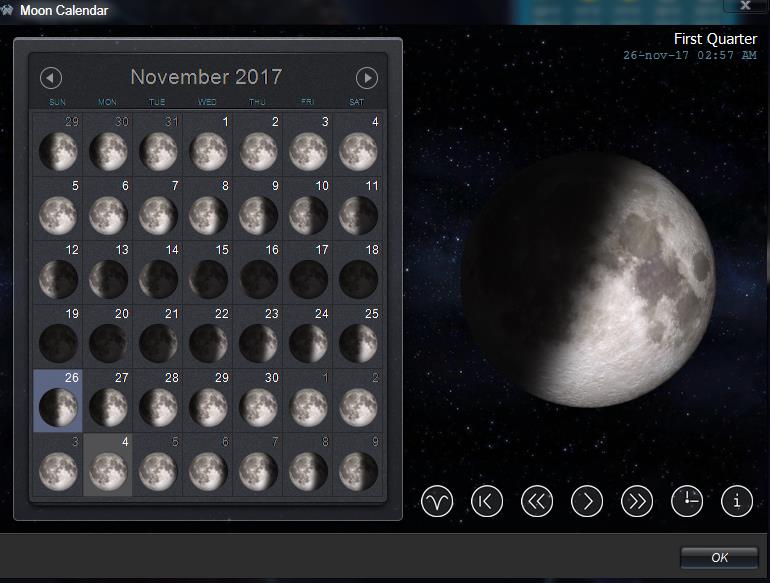Click the clock icon round button
Viewport: 770px width, 583px height.
pyautogui.click(x=687, y=501)
